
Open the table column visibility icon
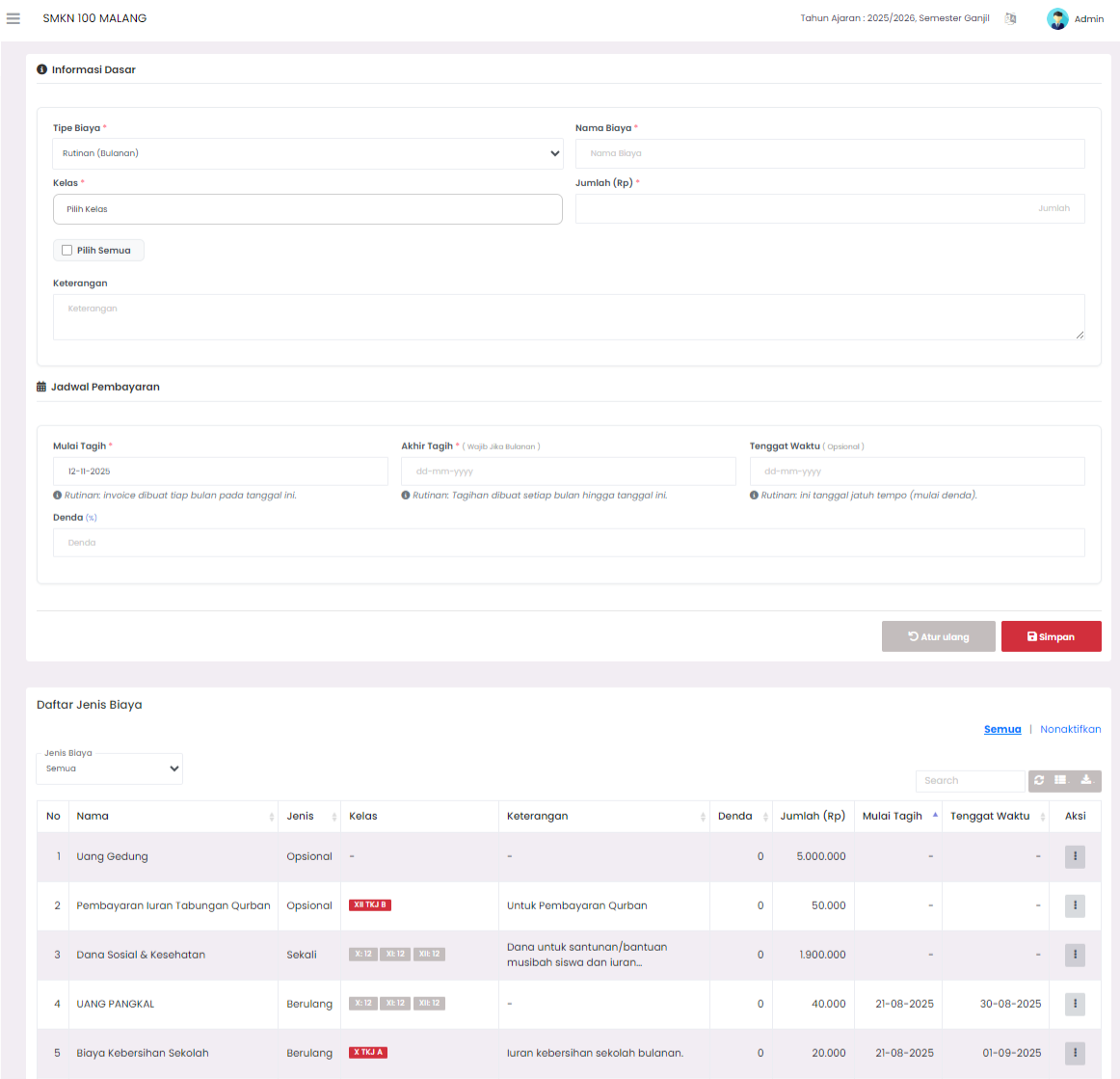1060,780
